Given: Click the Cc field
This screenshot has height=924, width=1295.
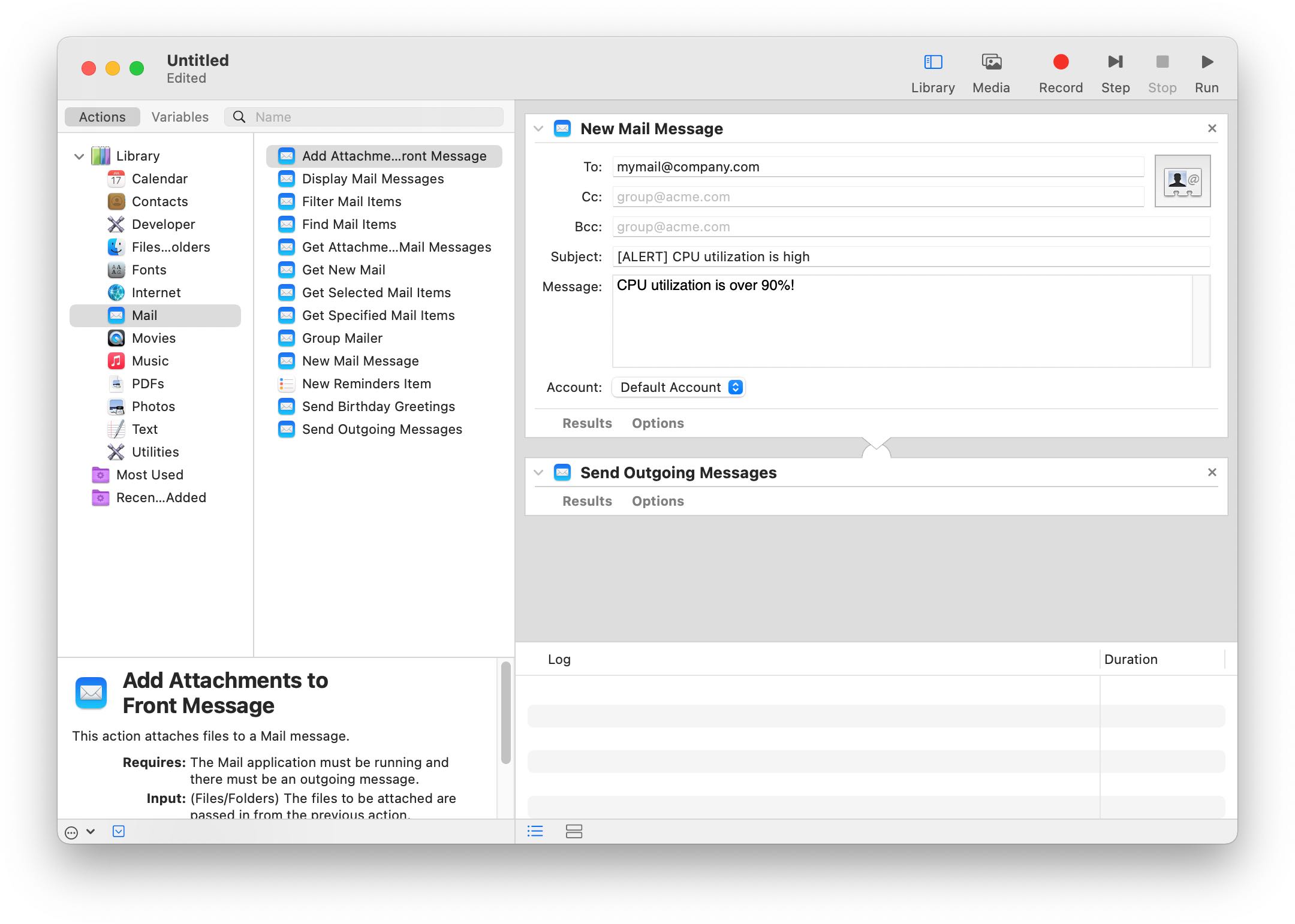Looking at the screenshot, I should pos(878,197).
